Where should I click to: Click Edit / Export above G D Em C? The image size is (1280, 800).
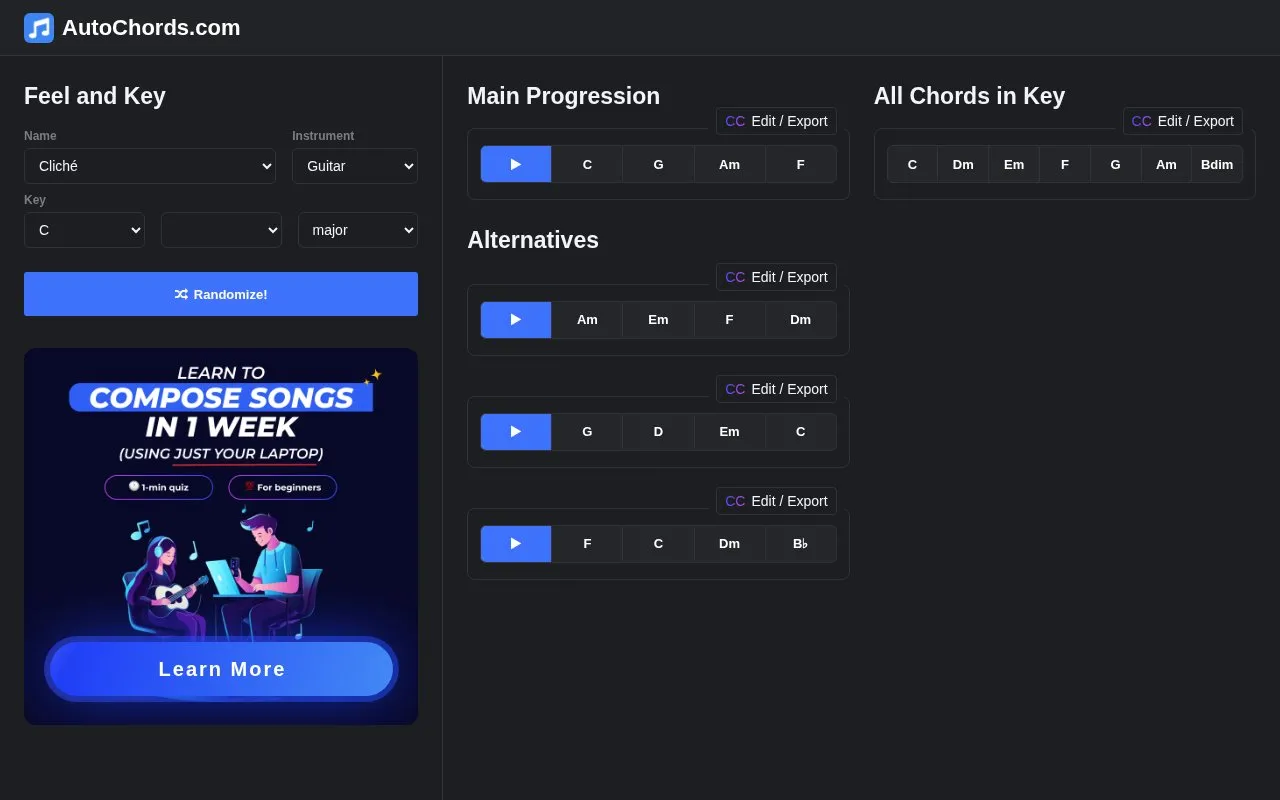776,389
